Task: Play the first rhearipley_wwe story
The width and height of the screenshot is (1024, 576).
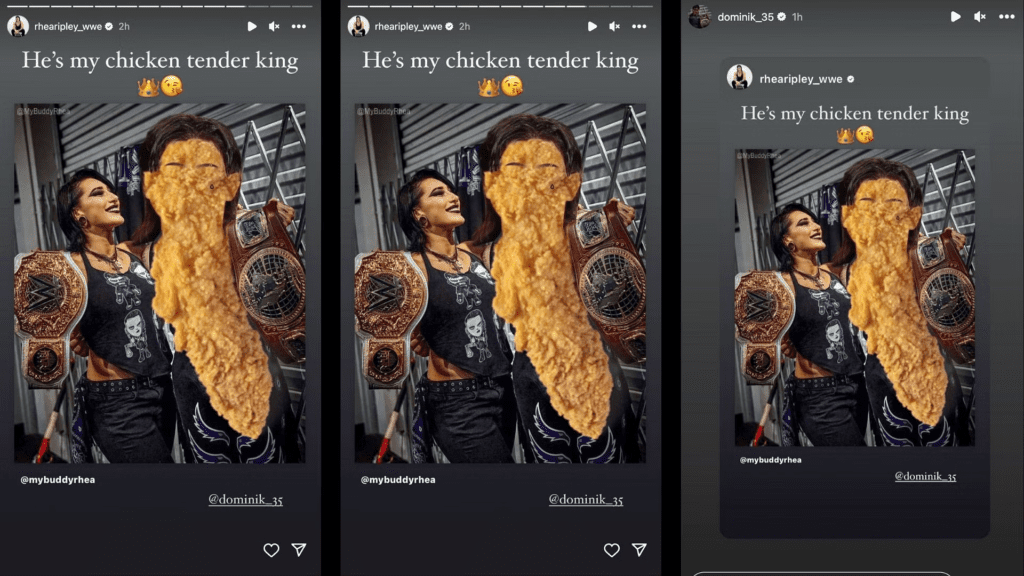Action: 251,27
